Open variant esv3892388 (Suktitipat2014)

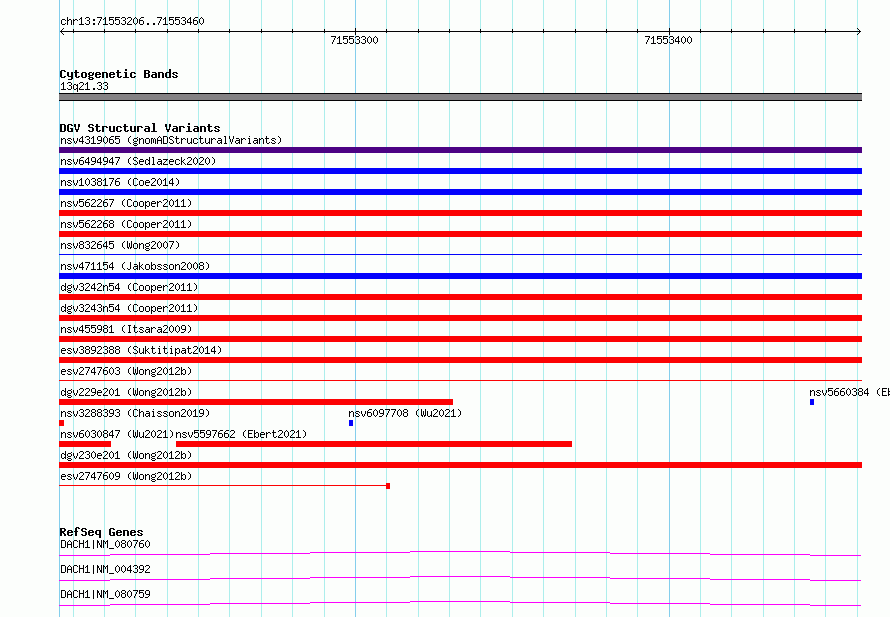coord(141,350)
